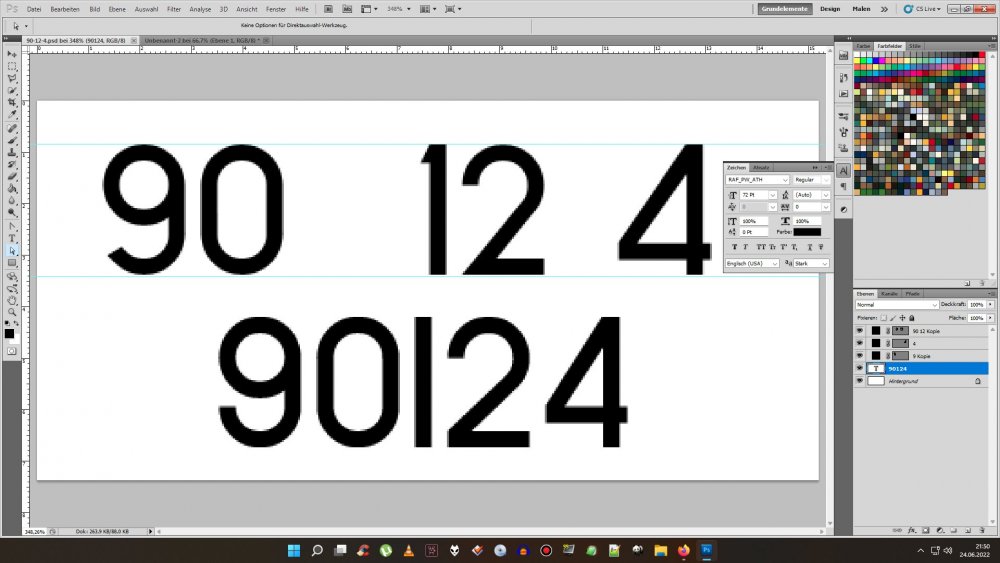Open the language dropdown Englisch (USA)

coord(753,263)
